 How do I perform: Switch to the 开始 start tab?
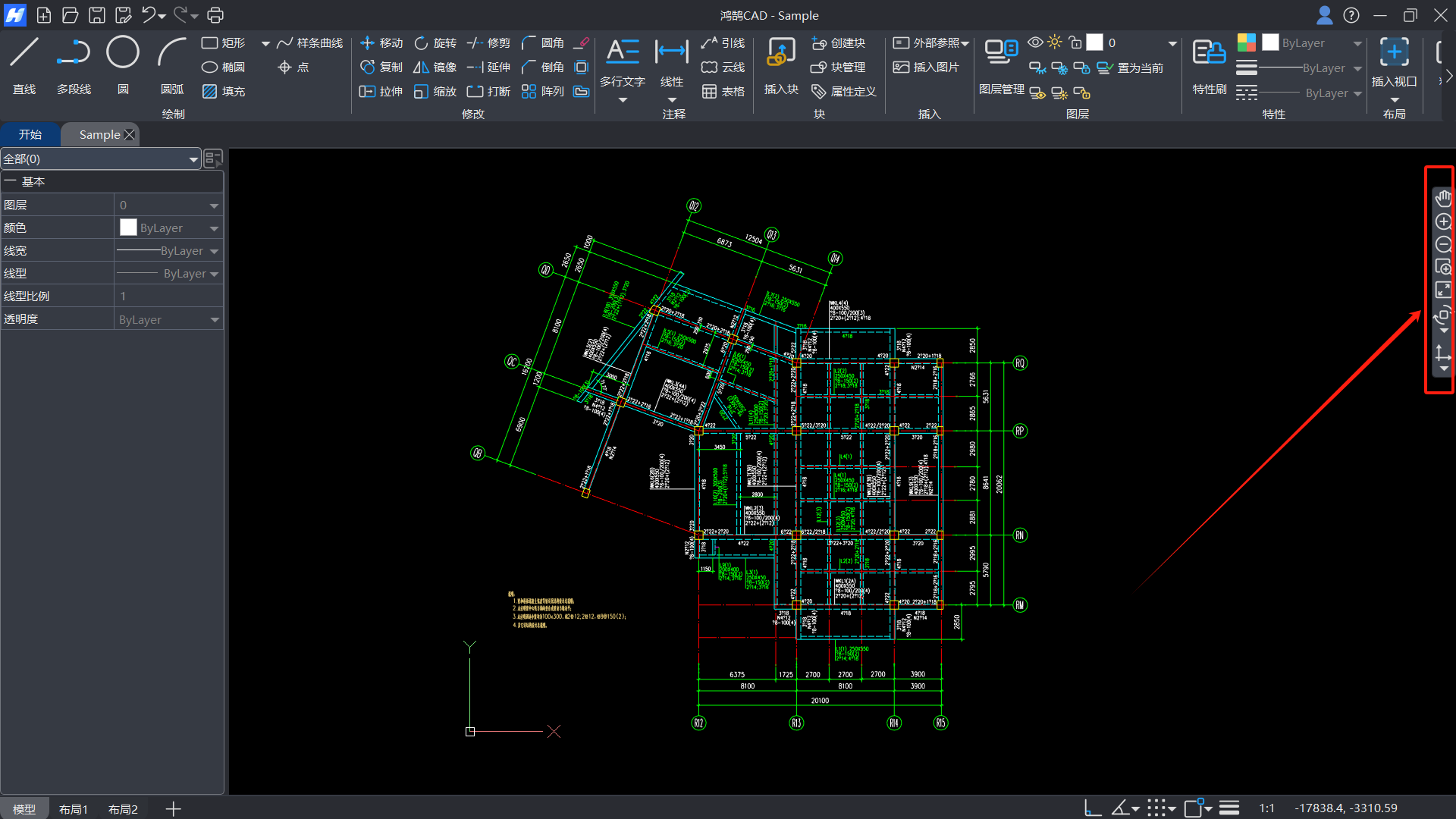click(30, 134)
